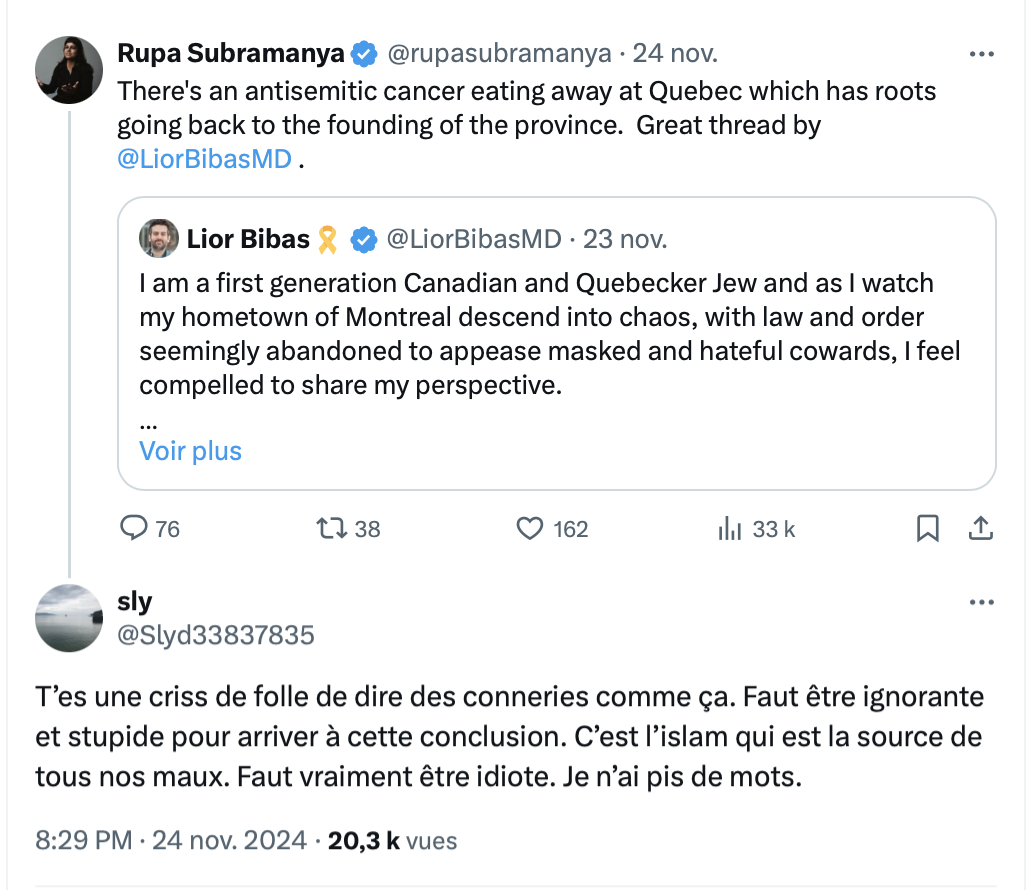Click the share icon on Rupa's post

pos(981,527)
